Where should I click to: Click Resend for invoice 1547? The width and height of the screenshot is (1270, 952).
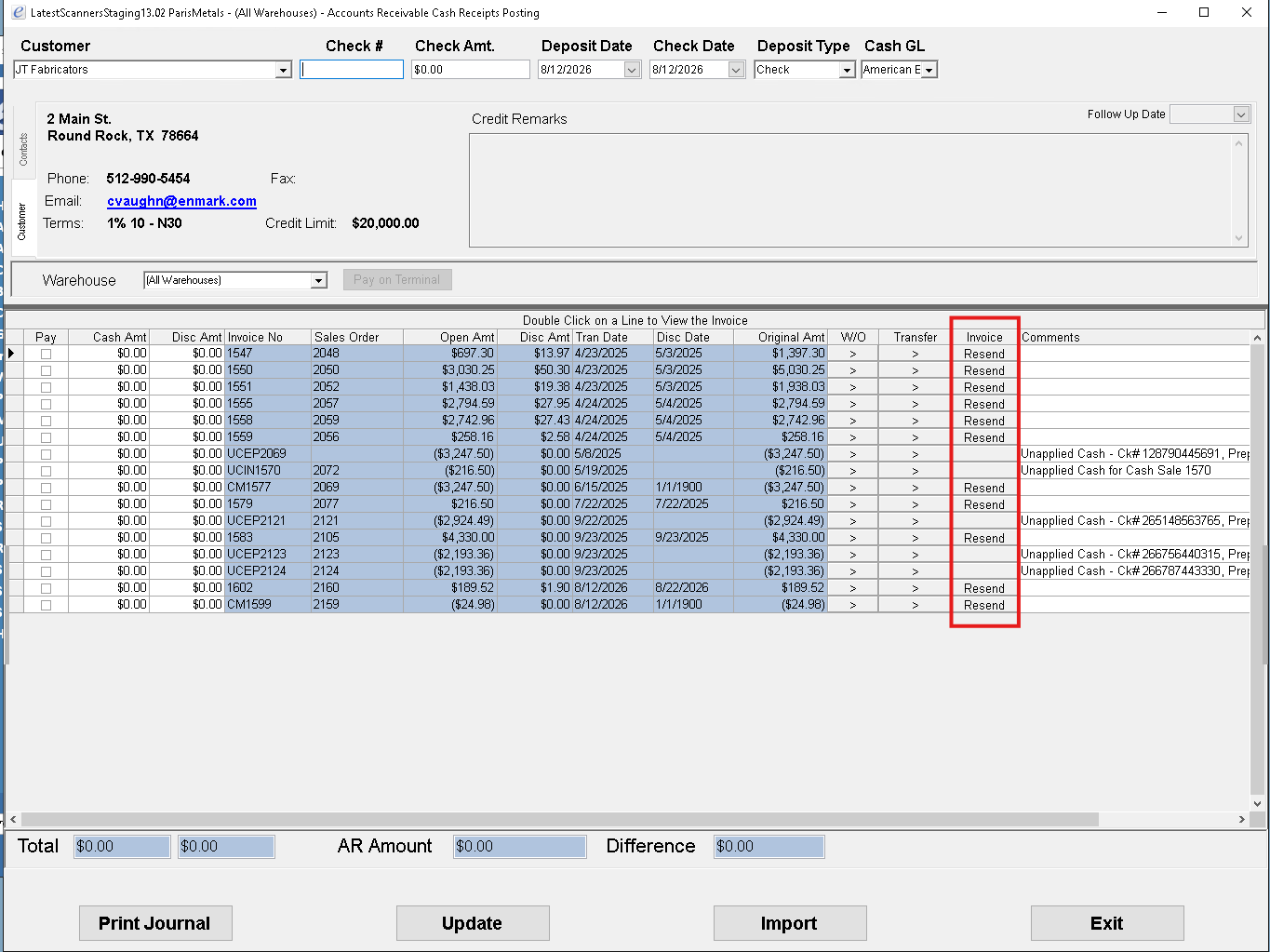click(x=984, y=354)
